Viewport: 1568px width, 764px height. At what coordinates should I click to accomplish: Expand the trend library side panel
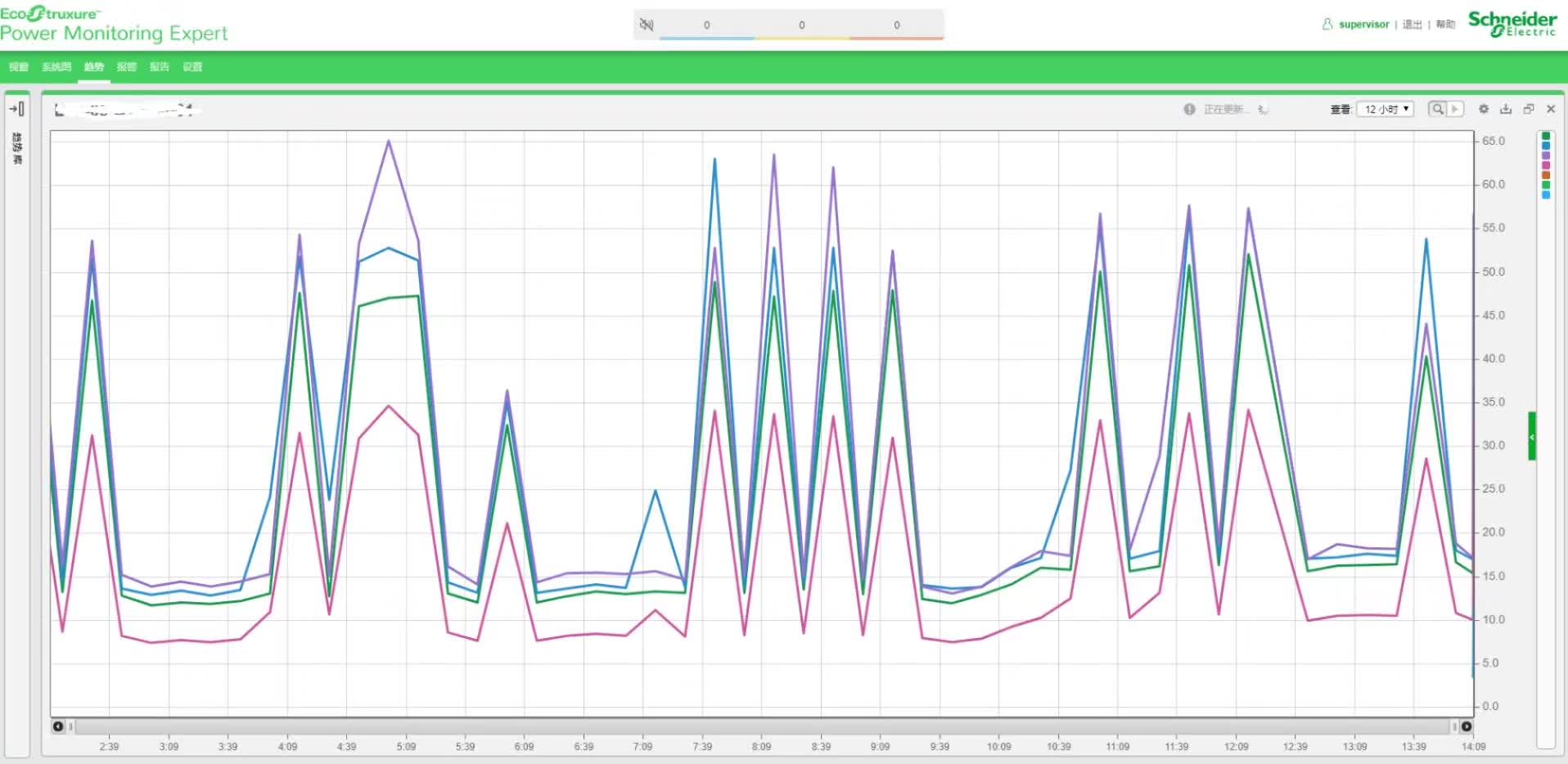click(16, 109)
